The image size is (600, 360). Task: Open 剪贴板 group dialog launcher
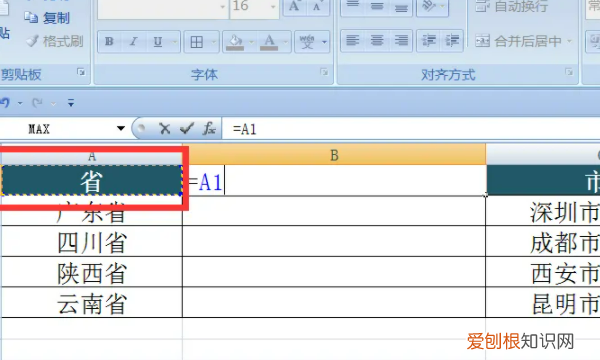[81, 72]
